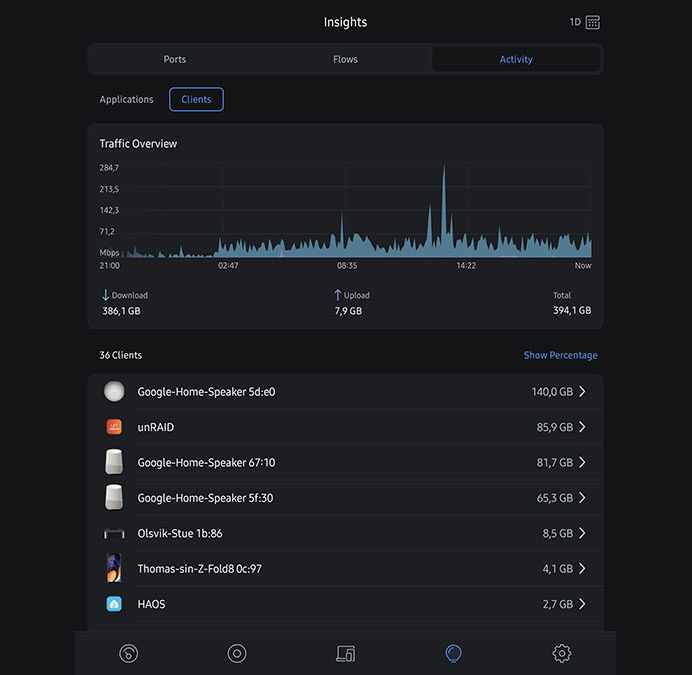Click the 36 Clients heading
692x675 pixels.
coord(120,355)
